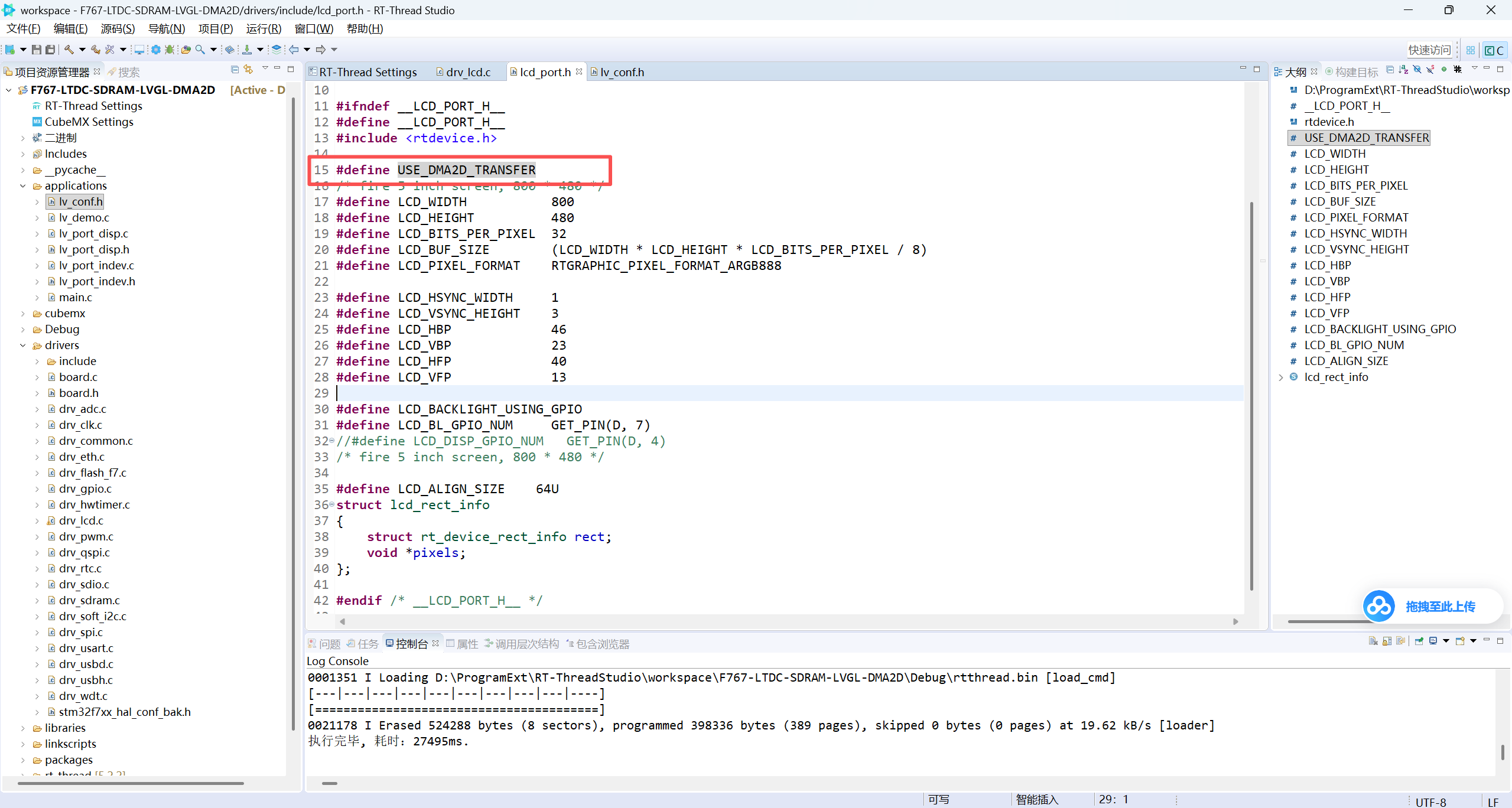Toggle hide inactive elements in outline
The image size is (1512, 808).
point(1458,70)
